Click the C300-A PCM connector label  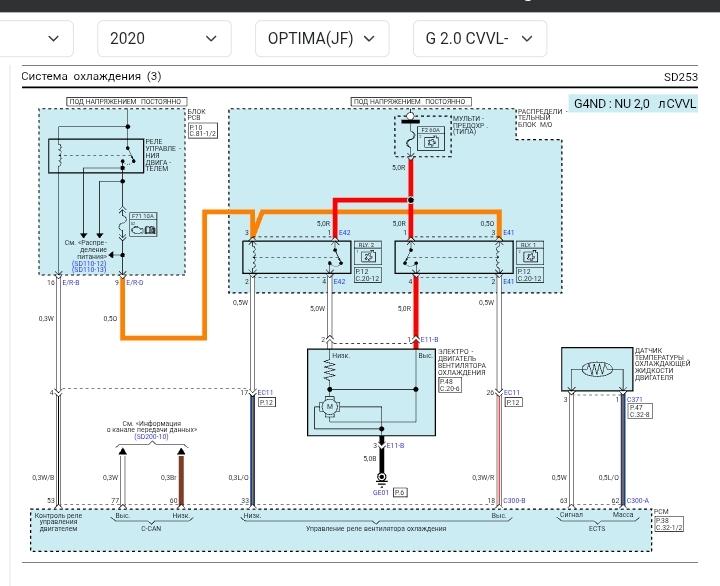click(x=638, y=501)
